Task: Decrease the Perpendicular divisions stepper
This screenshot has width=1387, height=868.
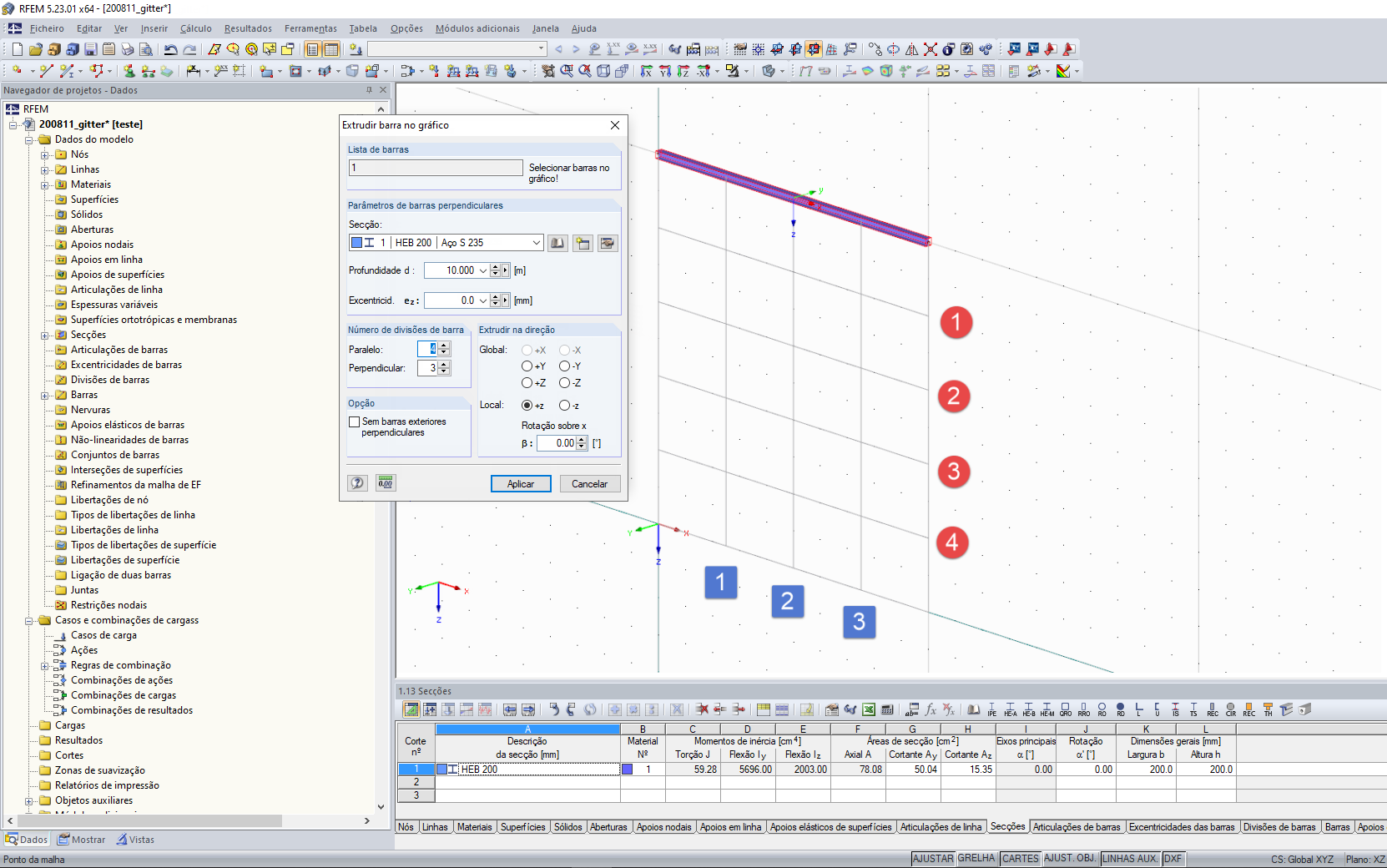Action: 444,371
